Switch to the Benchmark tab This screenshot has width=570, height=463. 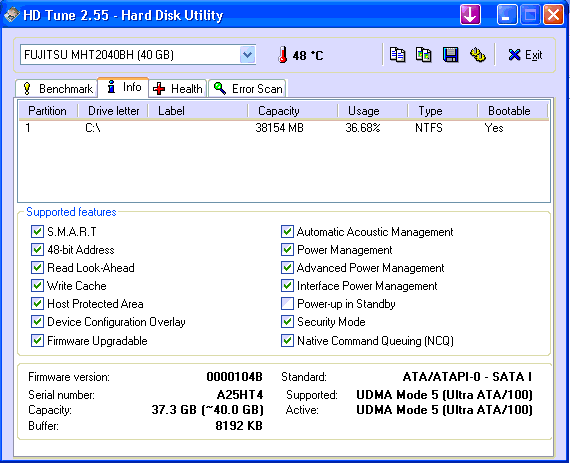[57, 88]
